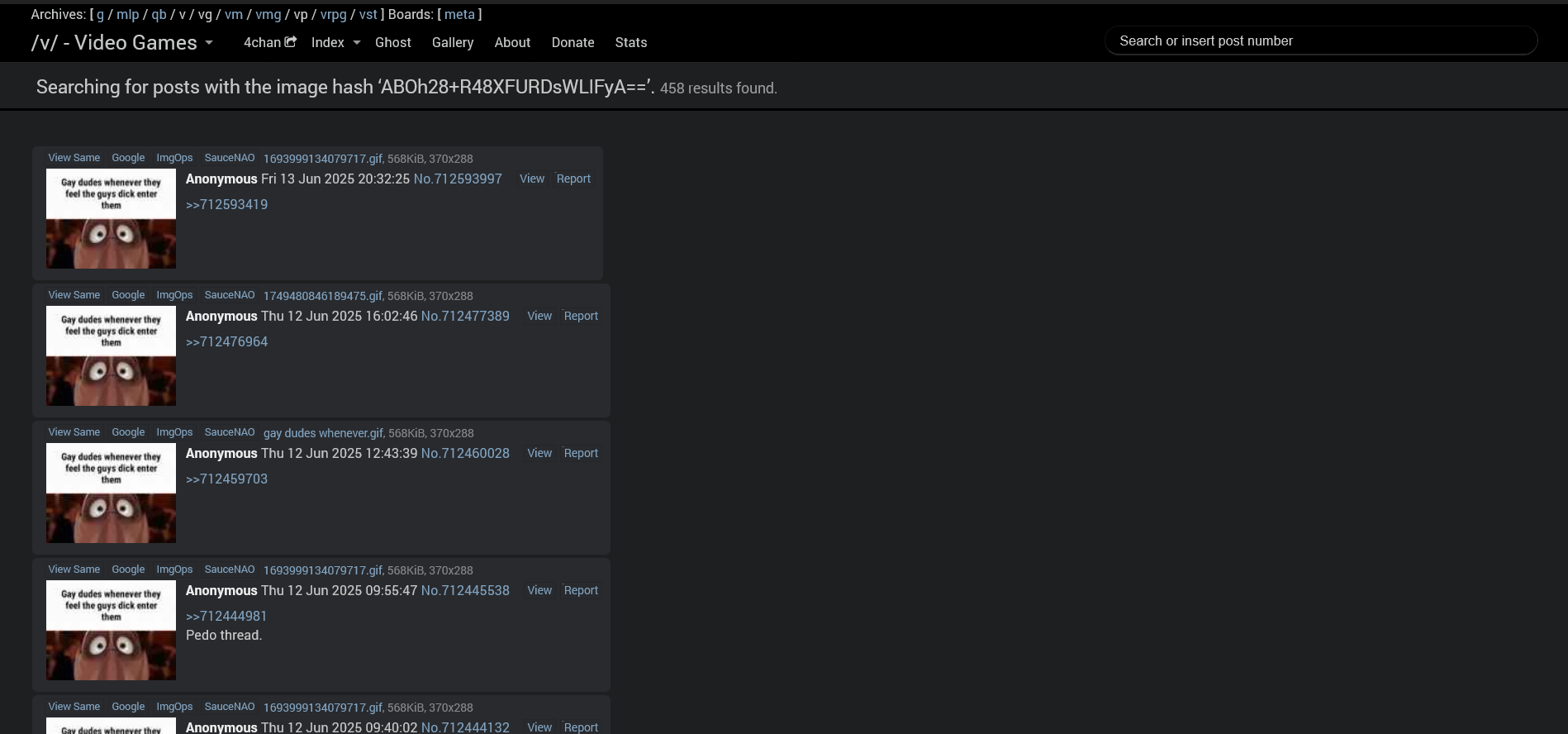Focus the search or post number field
The width and height of the screenshot is (1568, 734).
click(x=1321, y=41)
